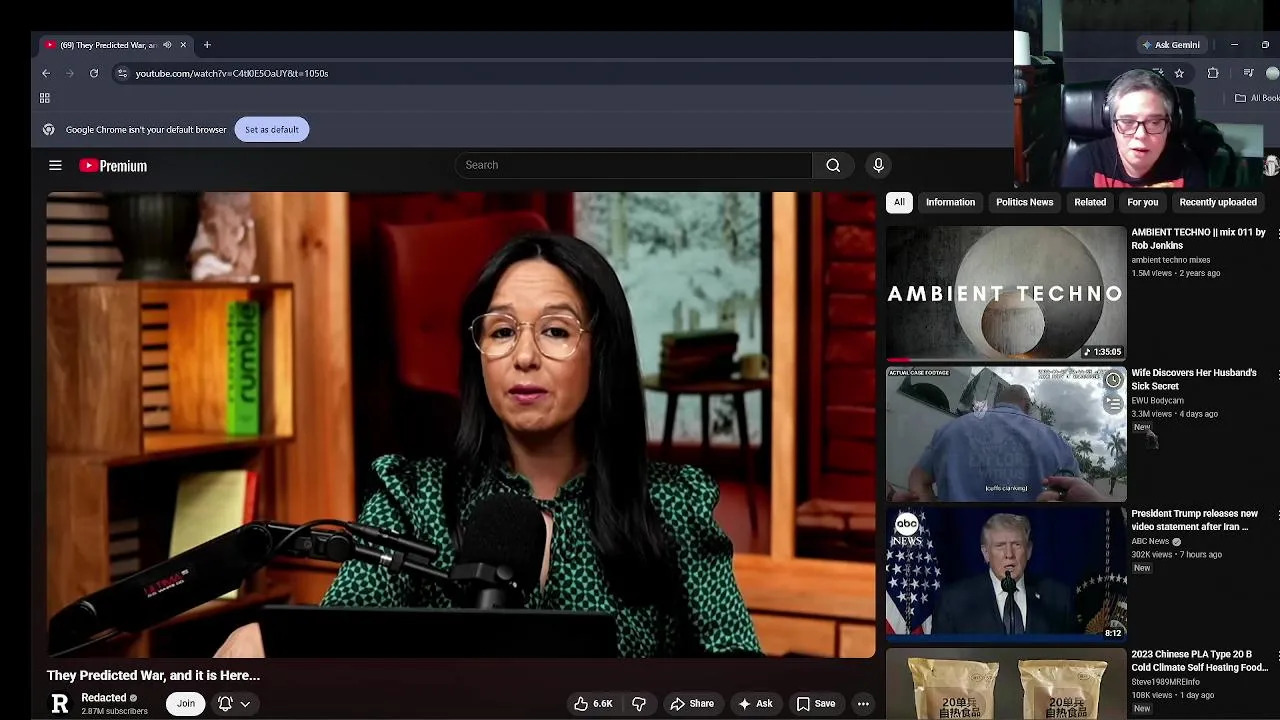Add bodycam video to queue
This screenshot has width=1280, height=720.
click(1113, 404)
